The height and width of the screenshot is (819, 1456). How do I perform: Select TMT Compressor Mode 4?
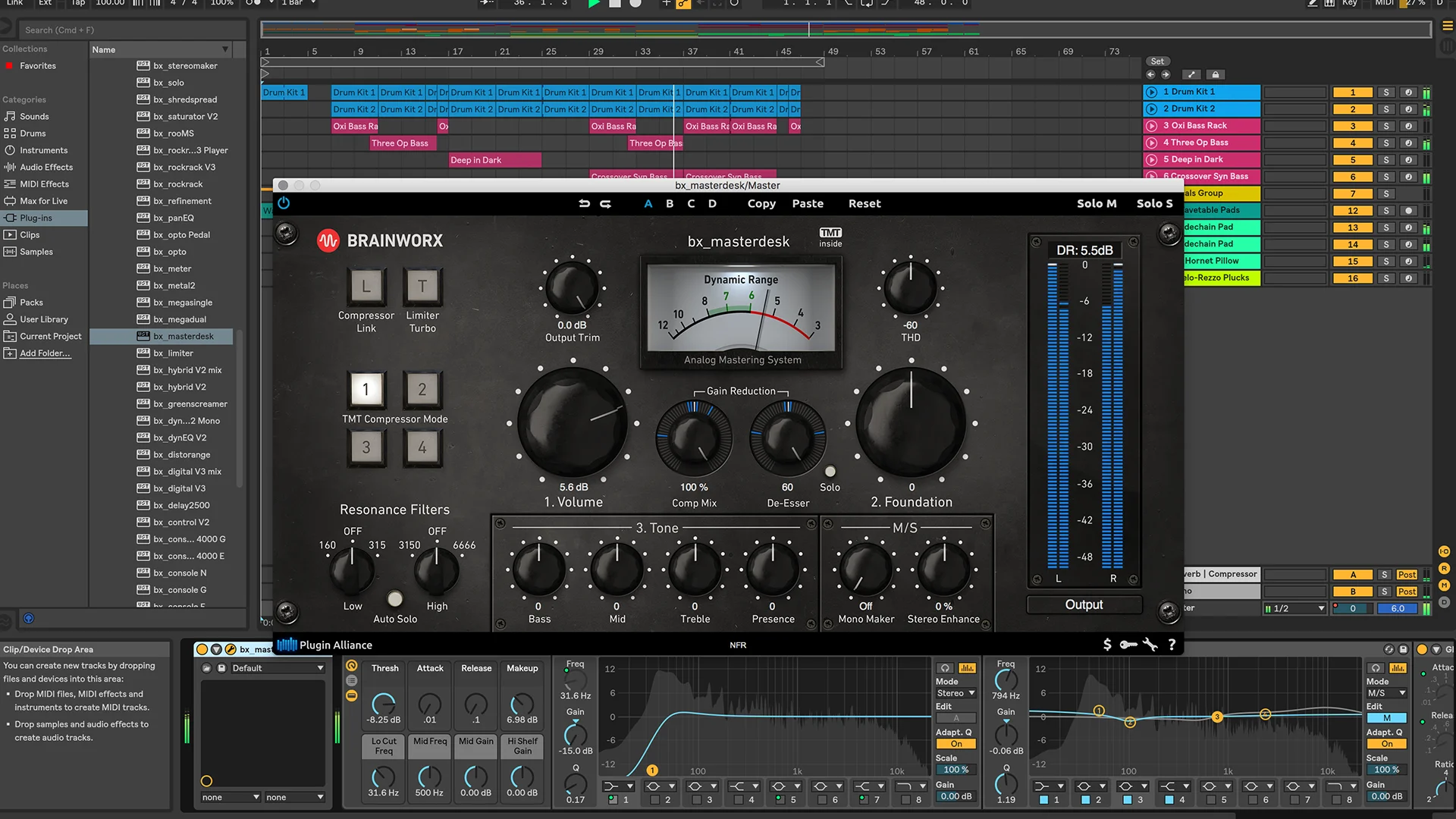(422, 447)
